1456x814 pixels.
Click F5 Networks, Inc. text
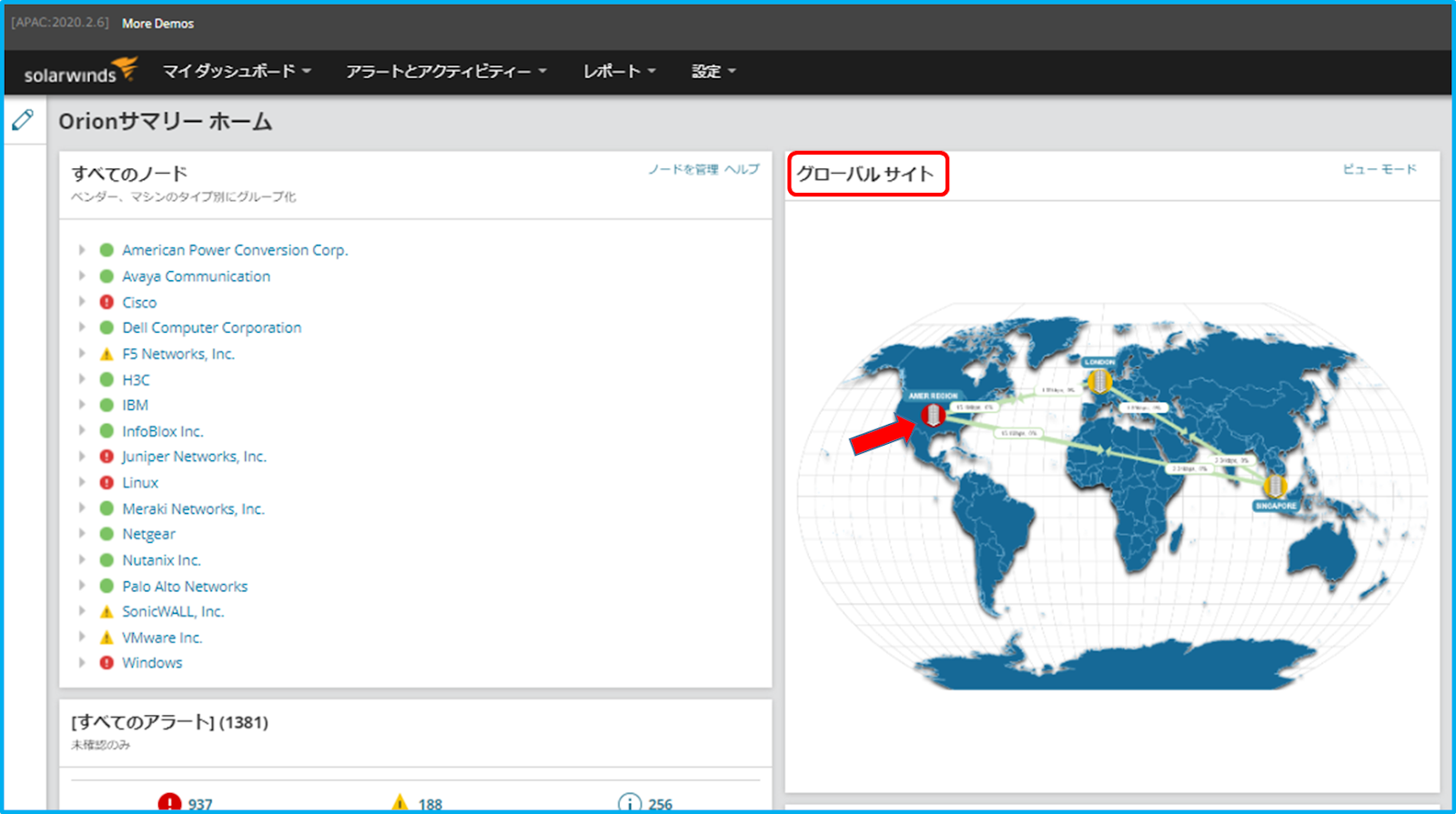pyautogui.click(x=178, y=354)
